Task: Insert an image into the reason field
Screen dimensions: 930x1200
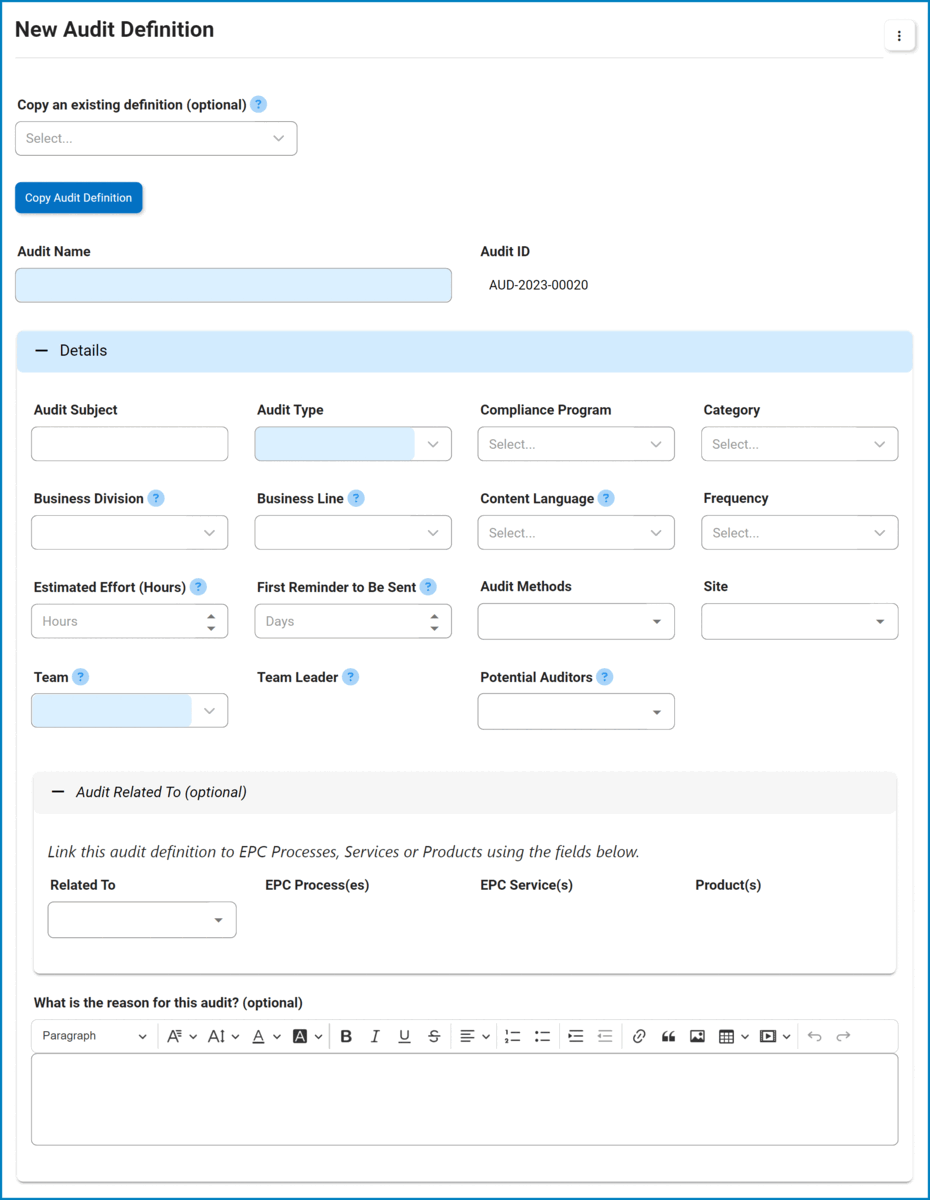Action: pos(697,1036)
